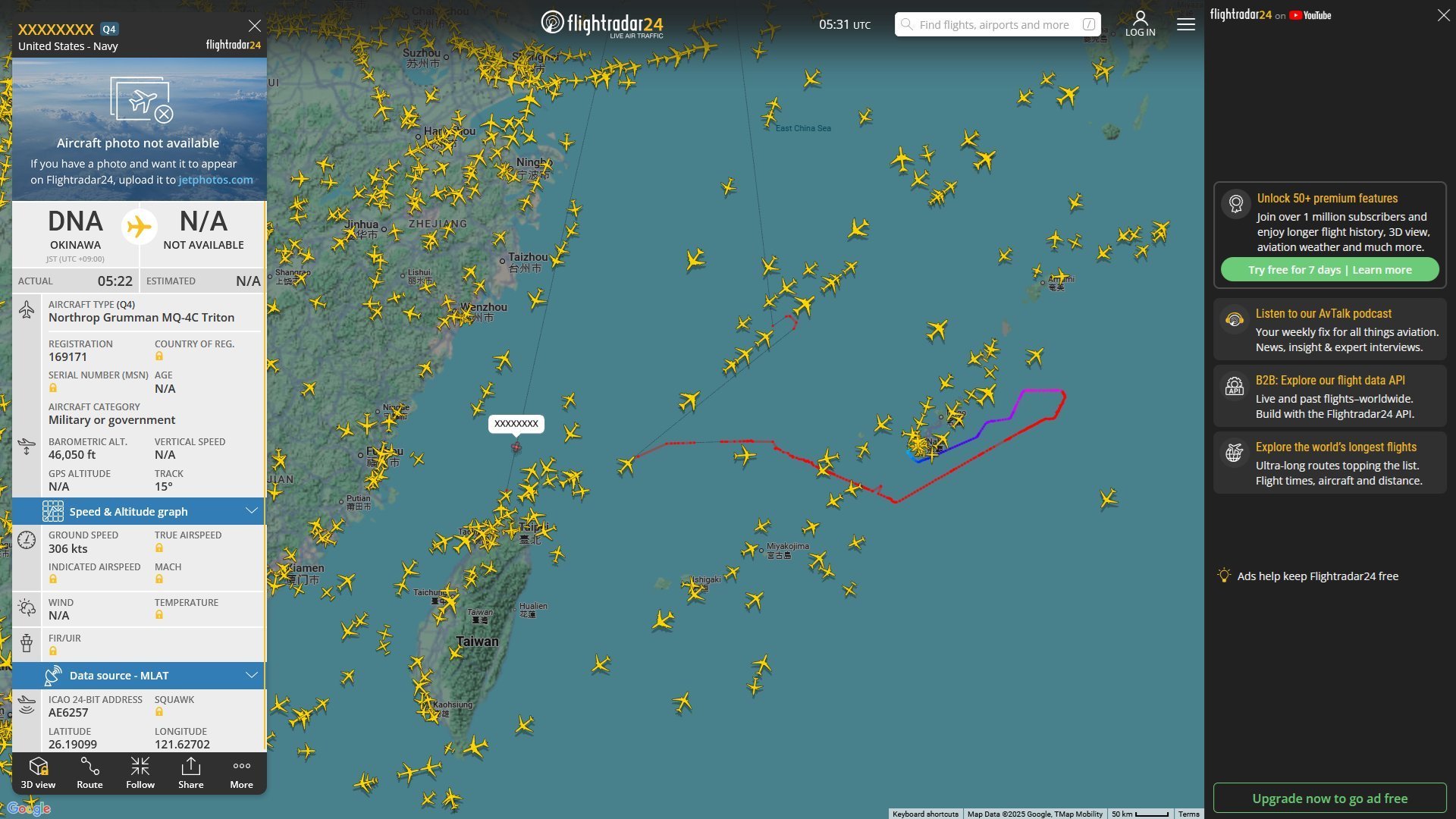Open the world's longest flights promo

point(1330,463)
